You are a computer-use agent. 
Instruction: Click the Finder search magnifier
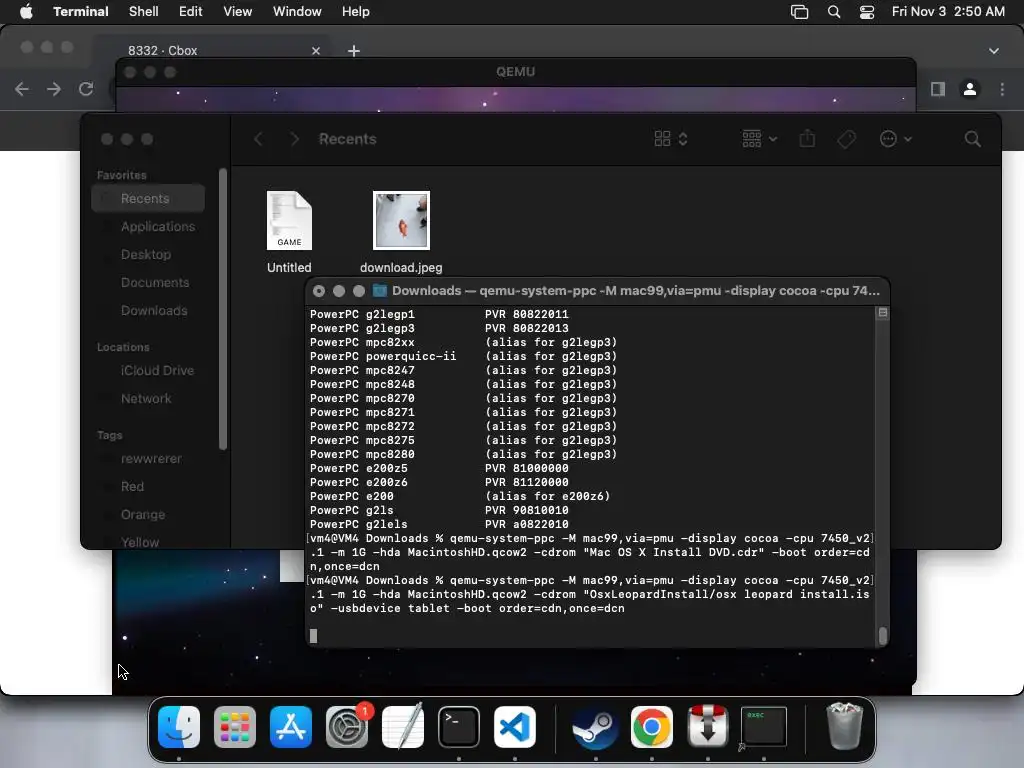(x=972, y=138)
